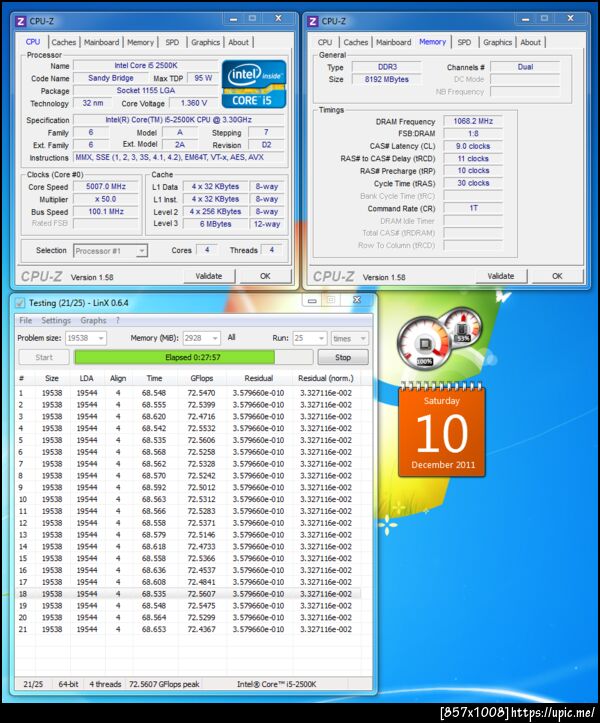The height and width of the screenshot is (723, 600).
Task: Select result row 16 with time 68.636
Action: 188,570
